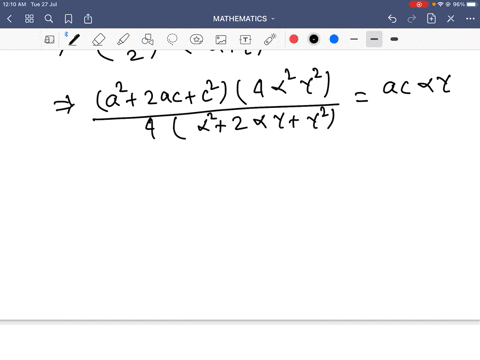Select the Eraser tool
The width and height of the screenshot is (480, 360).
99,40
